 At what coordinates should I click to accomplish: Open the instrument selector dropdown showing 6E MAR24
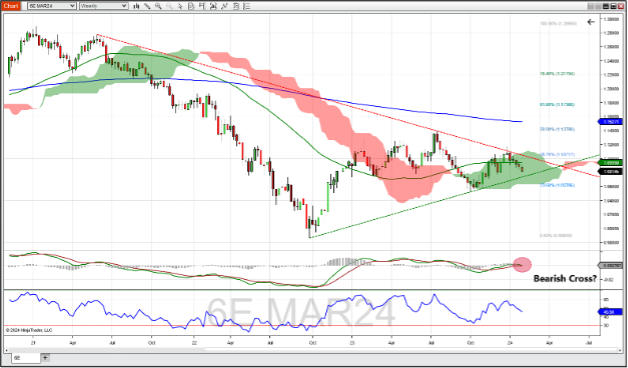point(52,6)
